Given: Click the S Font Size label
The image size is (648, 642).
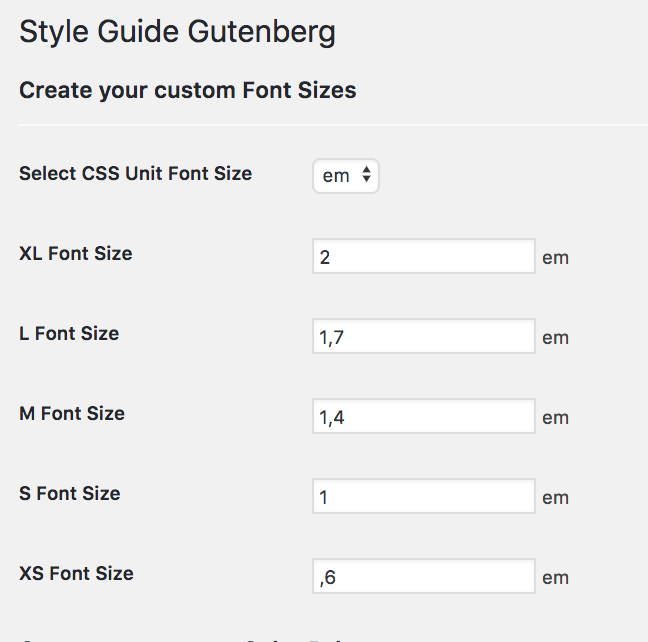Looking at the screenshot, I should [70, 493].
